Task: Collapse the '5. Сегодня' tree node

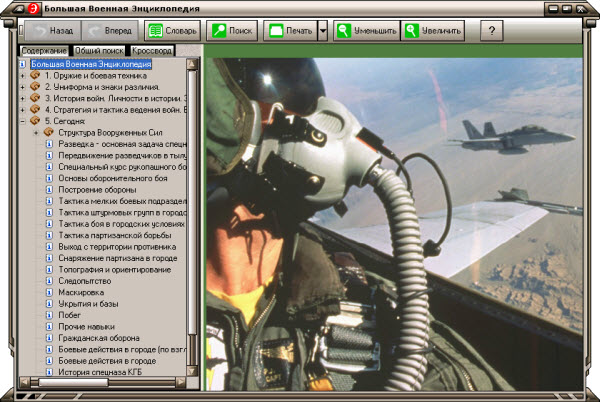Action: pyautogui.click(x=23, y=121)
